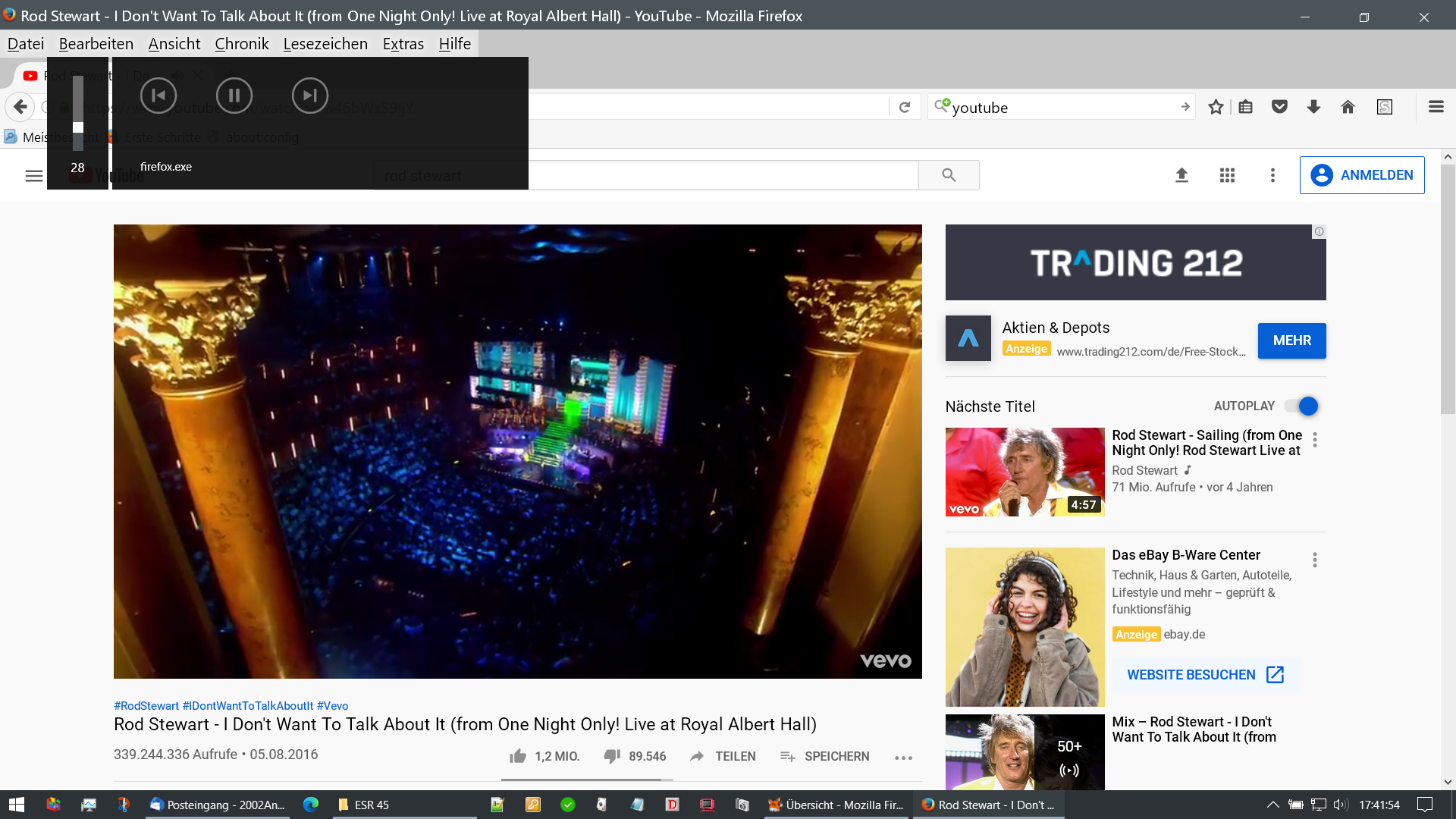
Task: Adjust the volume slider in overlay
Action: [78, 127]
